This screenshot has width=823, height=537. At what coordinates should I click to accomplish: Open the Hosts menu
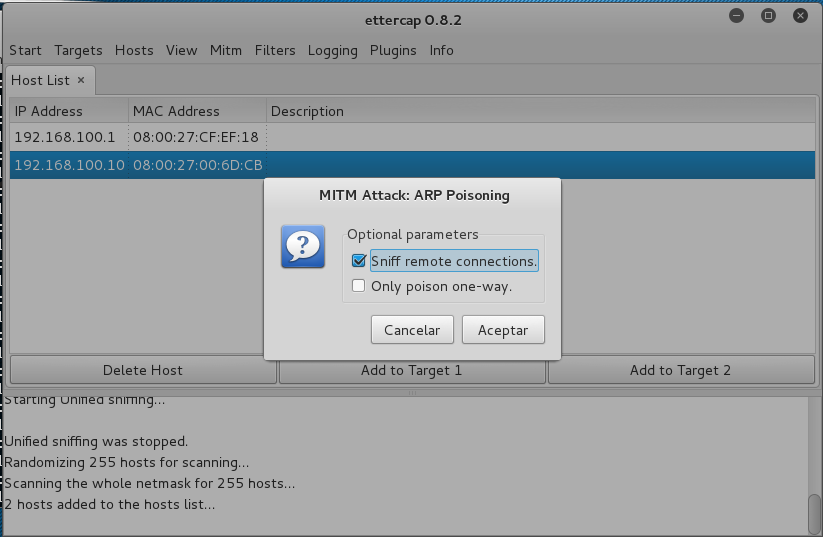click(134, 50)
